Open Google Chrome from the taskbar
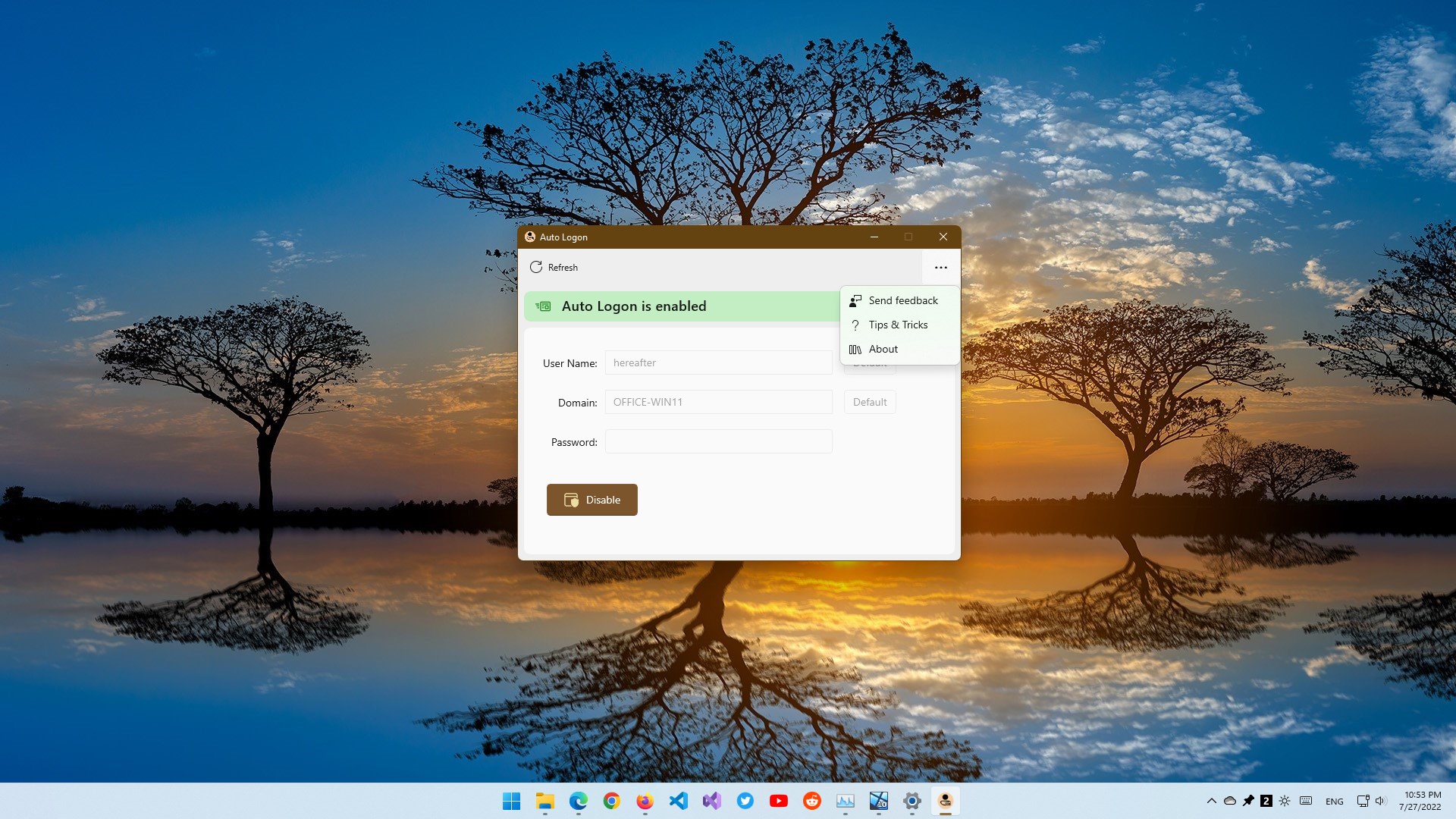The width and height of the screenshot is (1456, 819). [612, 801]
